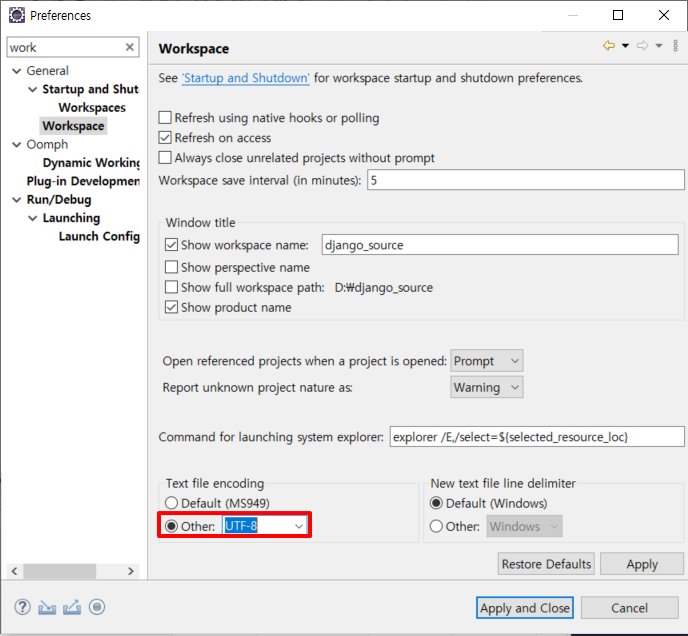The width and height of the screenshot is (688, 636).
Task: Go back using the yellow arrow icon
Action: tap(609, 45)
